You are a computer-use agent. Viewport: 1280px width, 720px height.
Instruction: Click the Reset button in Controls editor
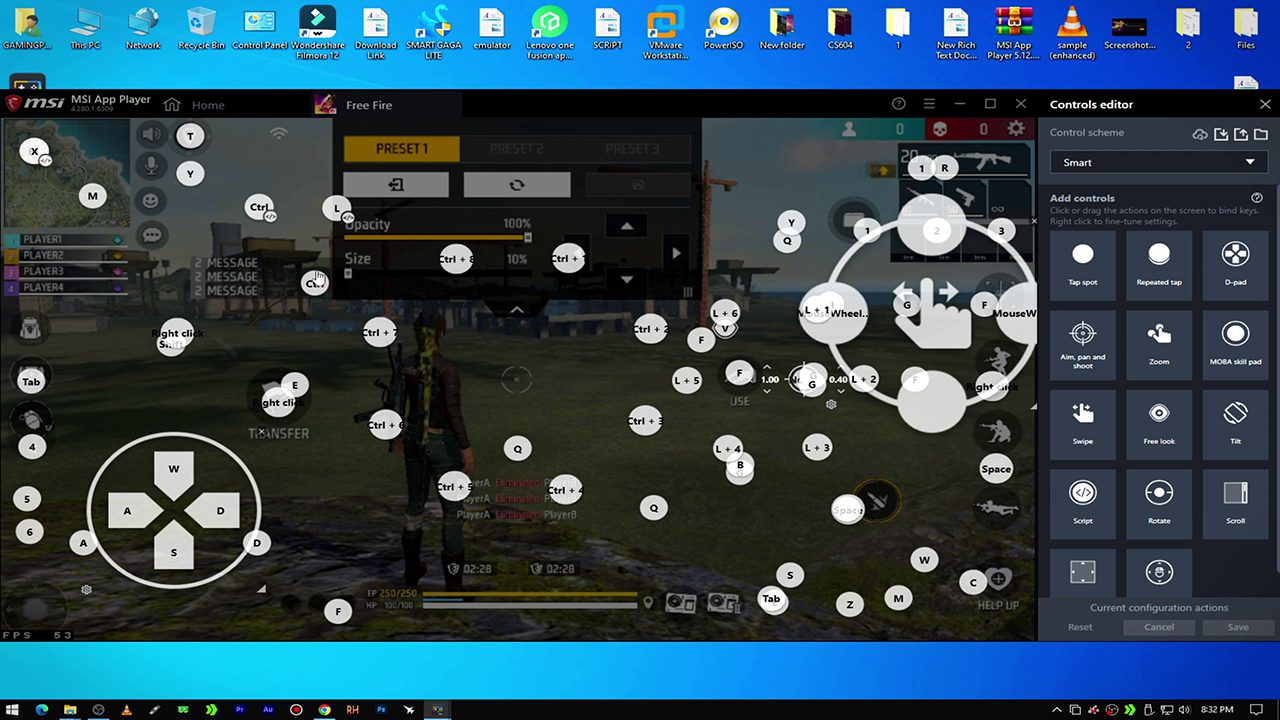(x=1080, y=627)
